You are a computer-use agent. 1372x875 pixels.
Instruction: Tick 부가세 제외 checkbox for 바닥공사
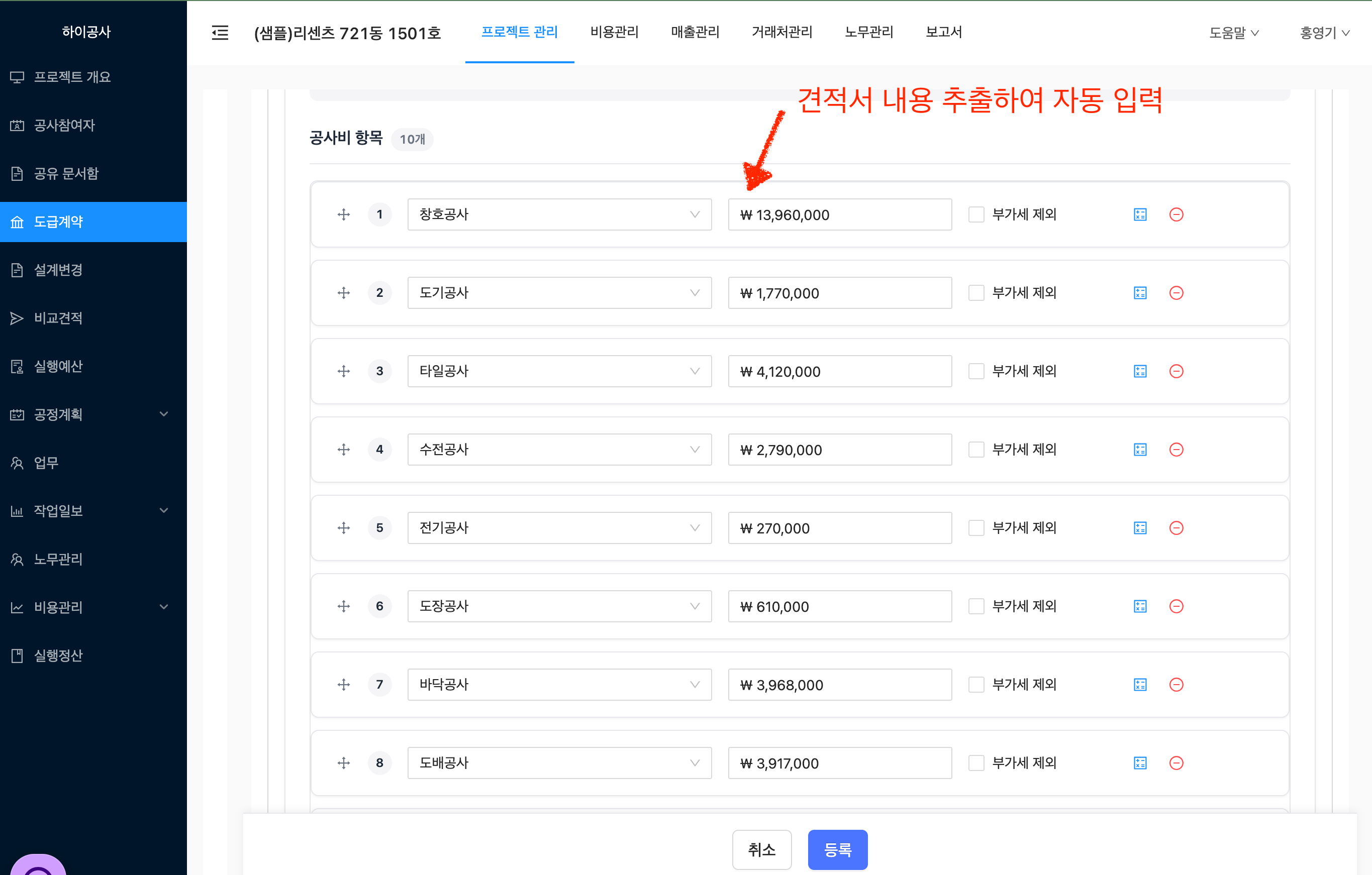click(976, 684)
